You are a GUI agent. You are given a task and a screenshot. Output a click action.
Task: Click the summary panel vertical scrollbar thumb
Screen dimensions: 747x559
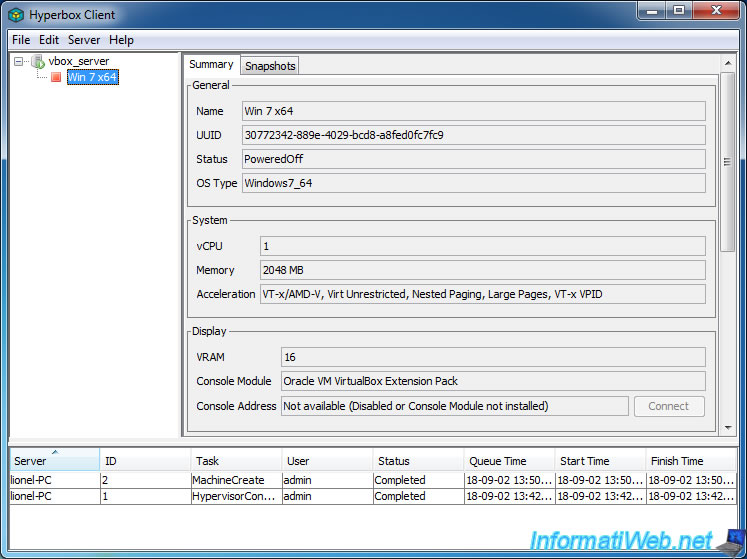[727, 162]
